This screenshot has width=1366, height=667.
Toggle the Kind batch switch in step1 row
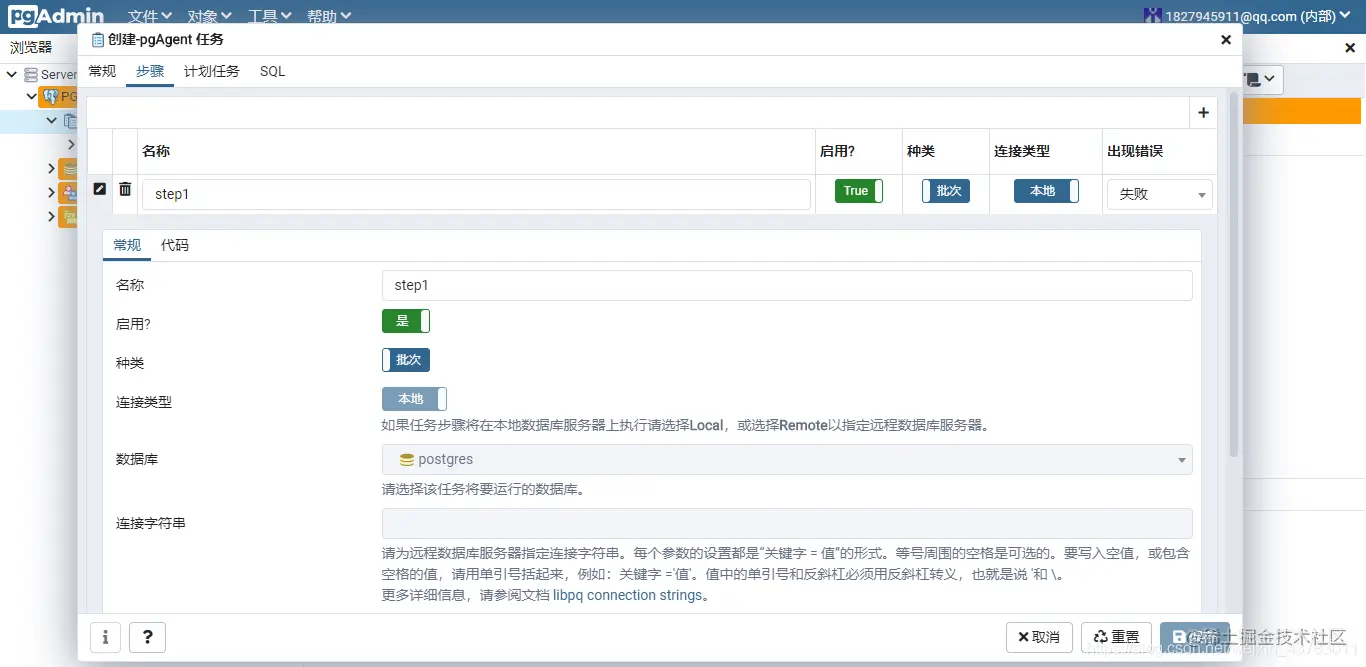[x=946, y=191]
